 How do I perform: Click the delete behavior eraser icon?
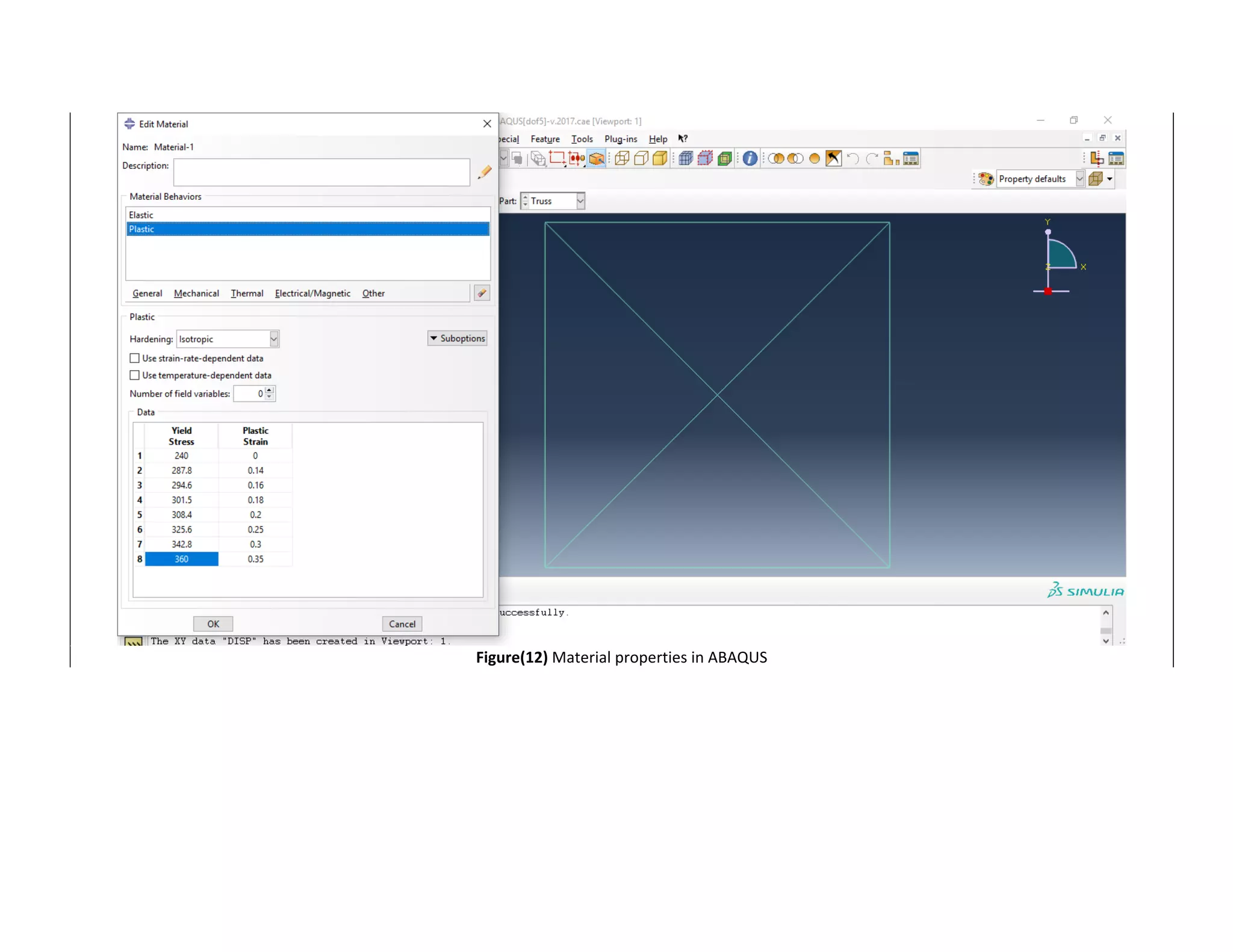pos(482,293)
